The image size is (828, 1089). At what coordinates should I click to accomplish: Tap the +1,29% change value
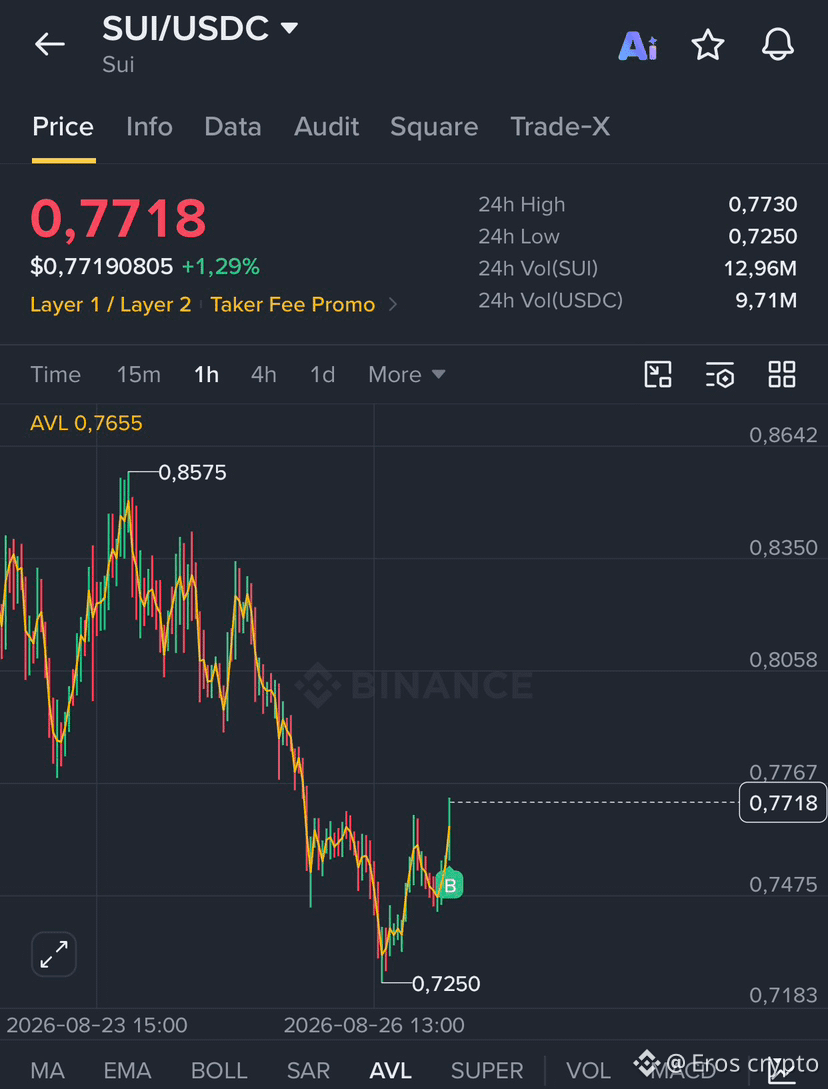pos(221,266)
